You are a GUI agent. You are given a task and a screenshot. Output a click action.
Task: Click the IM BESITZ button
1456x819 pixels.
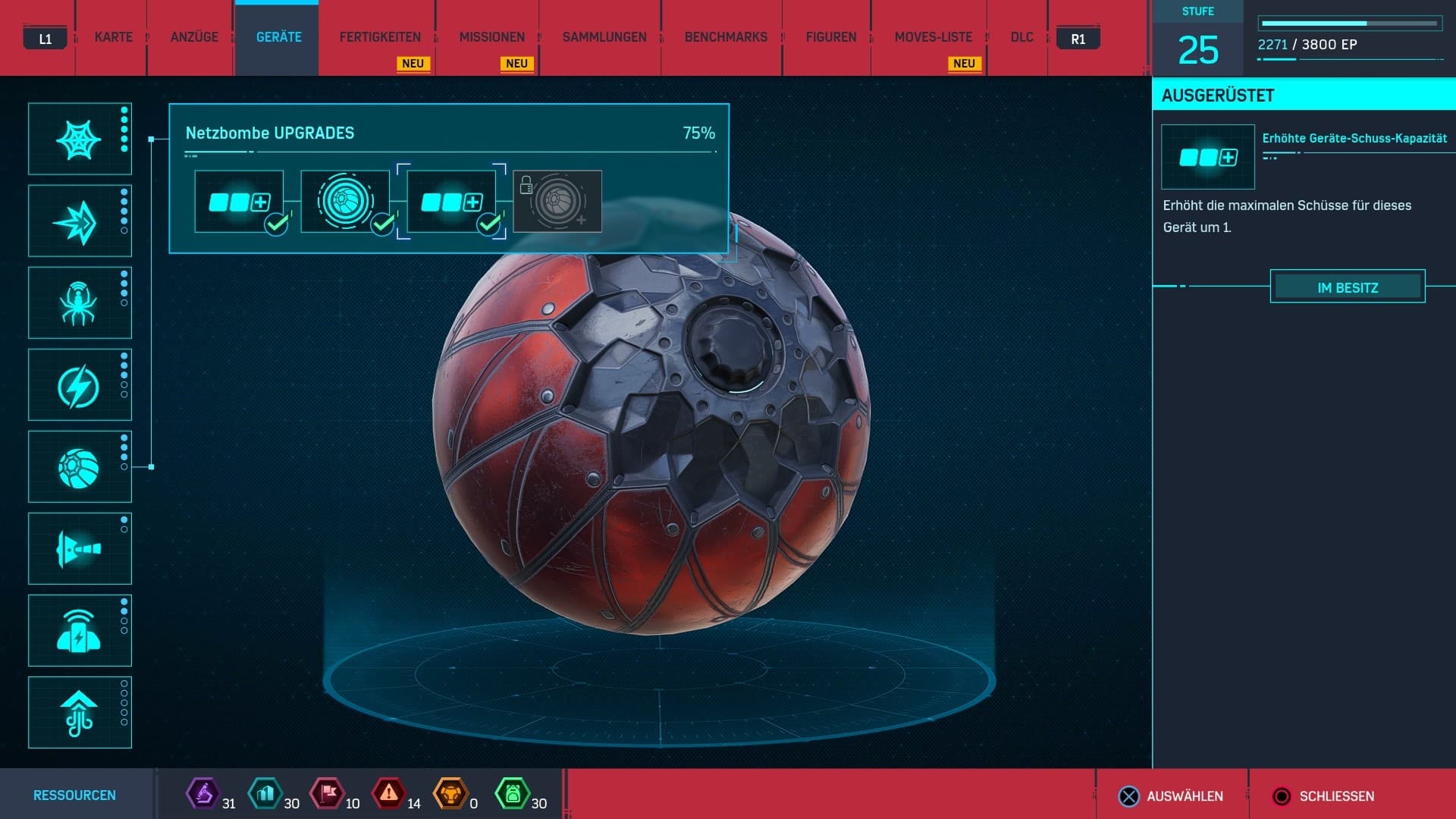point(1348,287)
